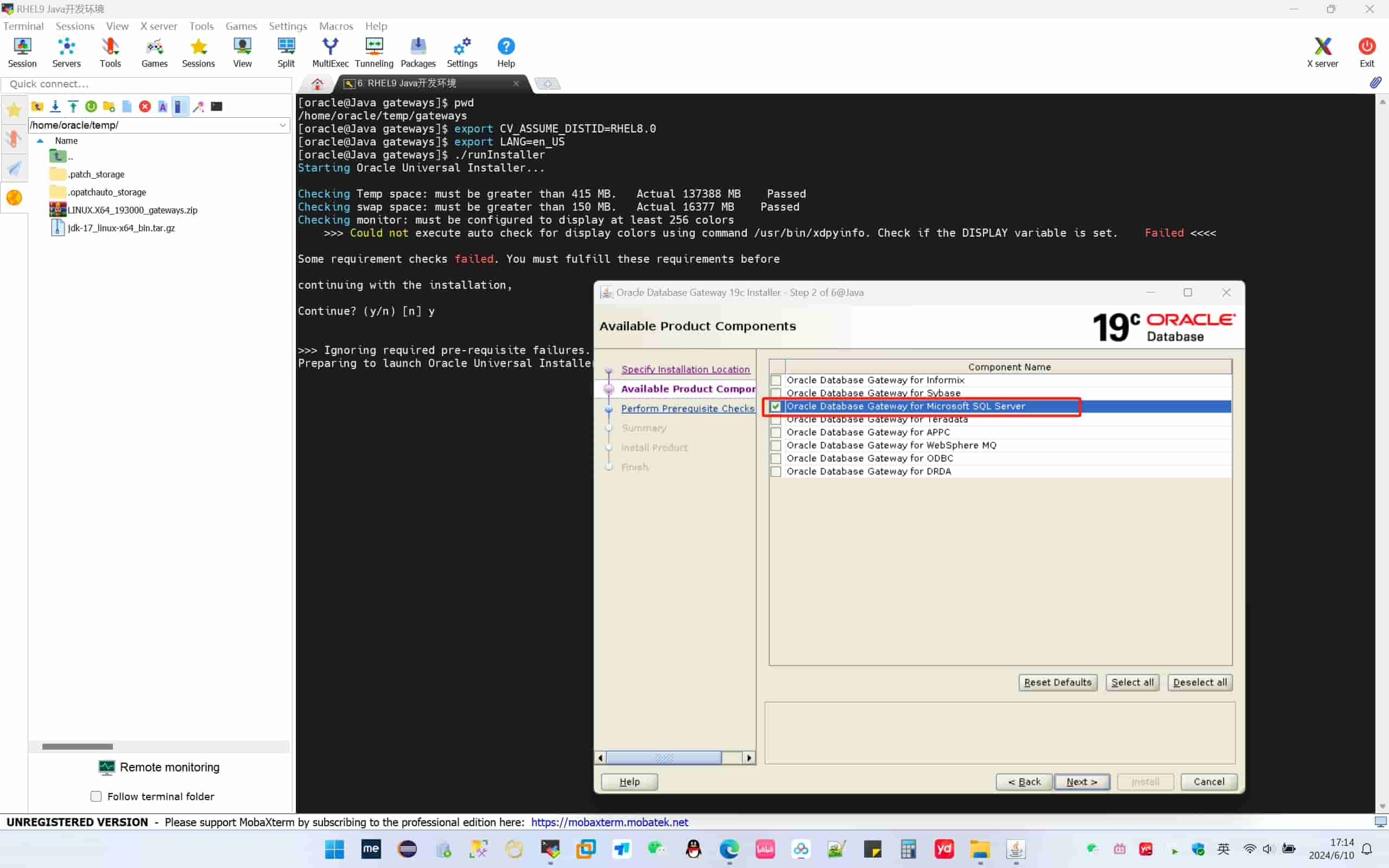Click the Next button in installer

[1082, 782]
